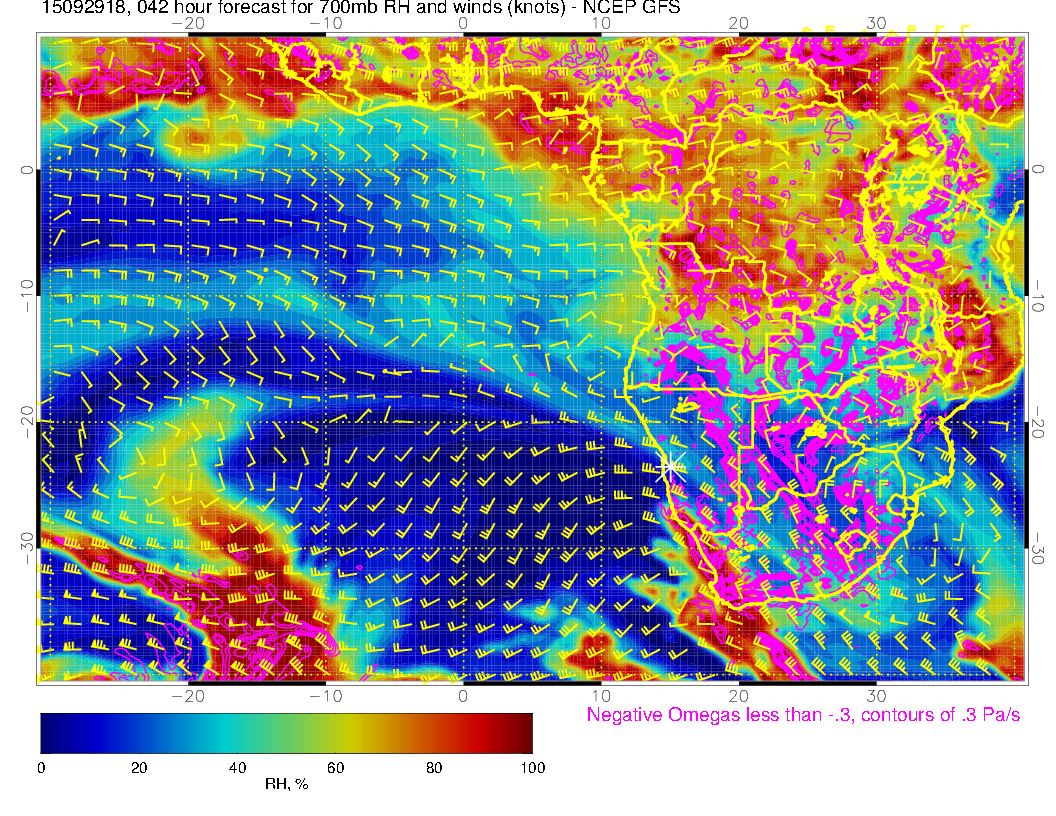
Task: Click the top longitude axis label '10'
Action: pyautogui.click(x=601, y=24)
